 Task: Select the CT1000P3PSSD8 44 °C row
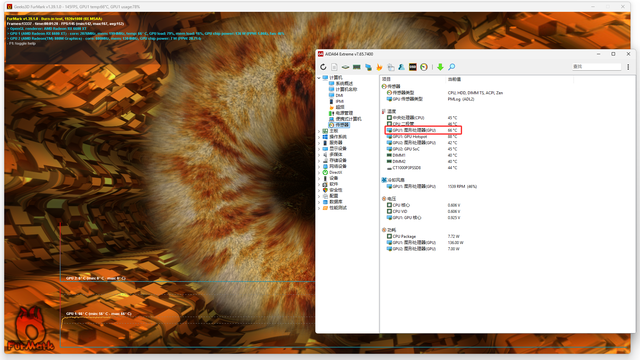point(422,168)
